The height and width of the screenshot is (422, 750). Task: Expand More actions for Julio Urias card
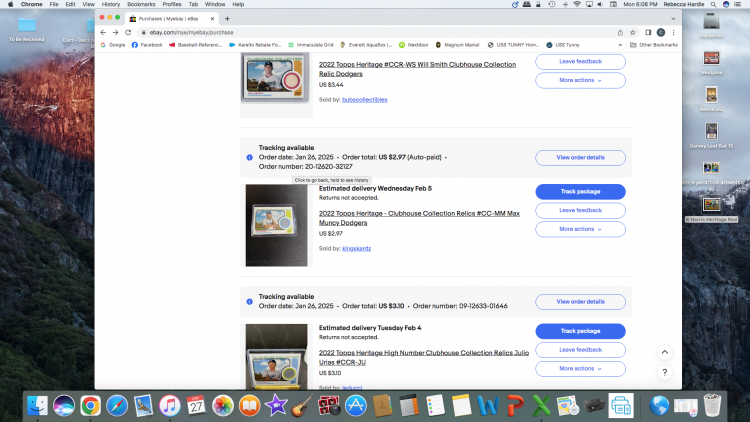click(580, 369)
